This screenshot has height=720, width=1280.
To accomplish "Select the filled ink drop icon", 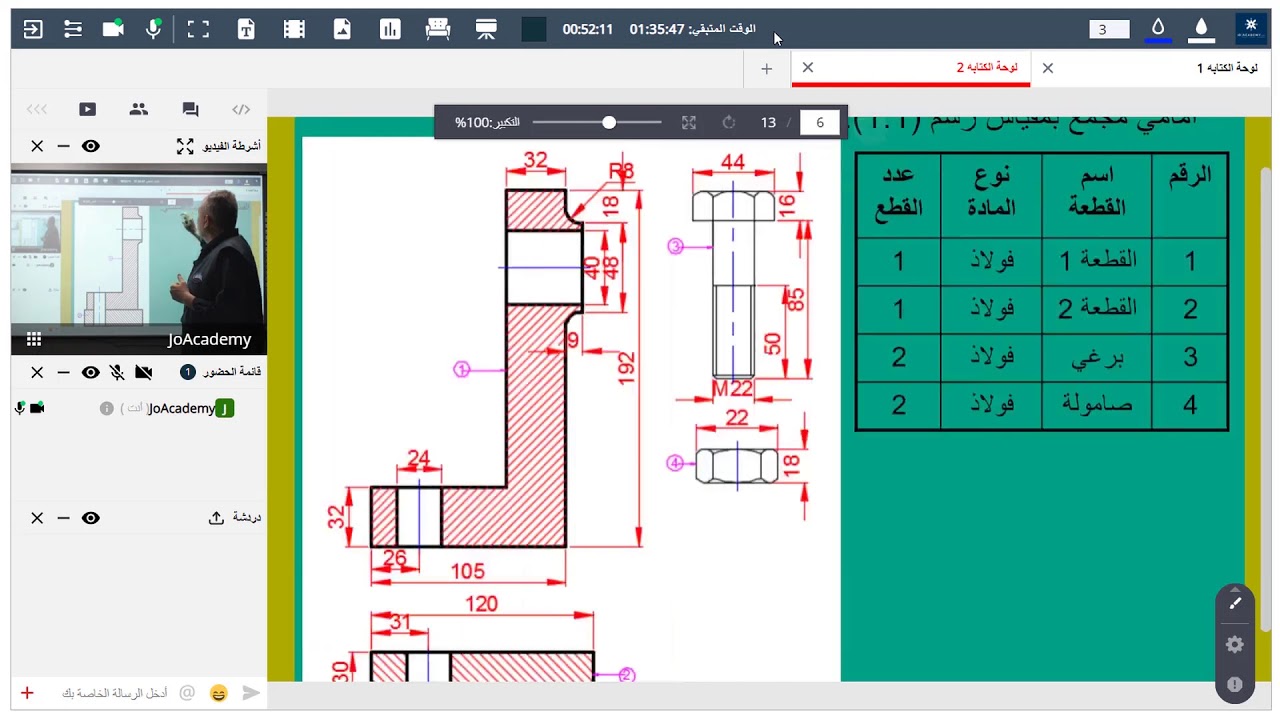I will (1201, 29).
